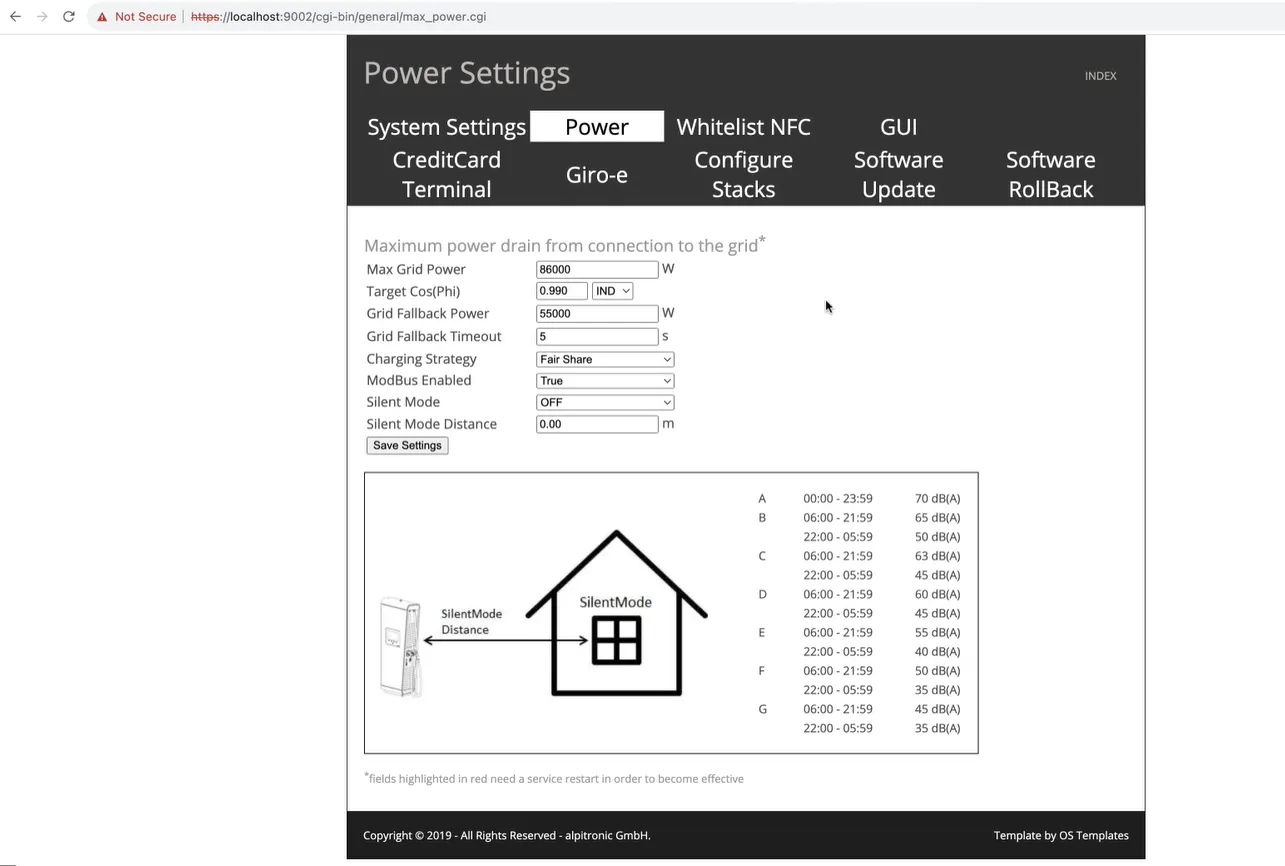Click the 55 dB(A) value
The width and height of the screenshot is (1285, 866).
937,632
